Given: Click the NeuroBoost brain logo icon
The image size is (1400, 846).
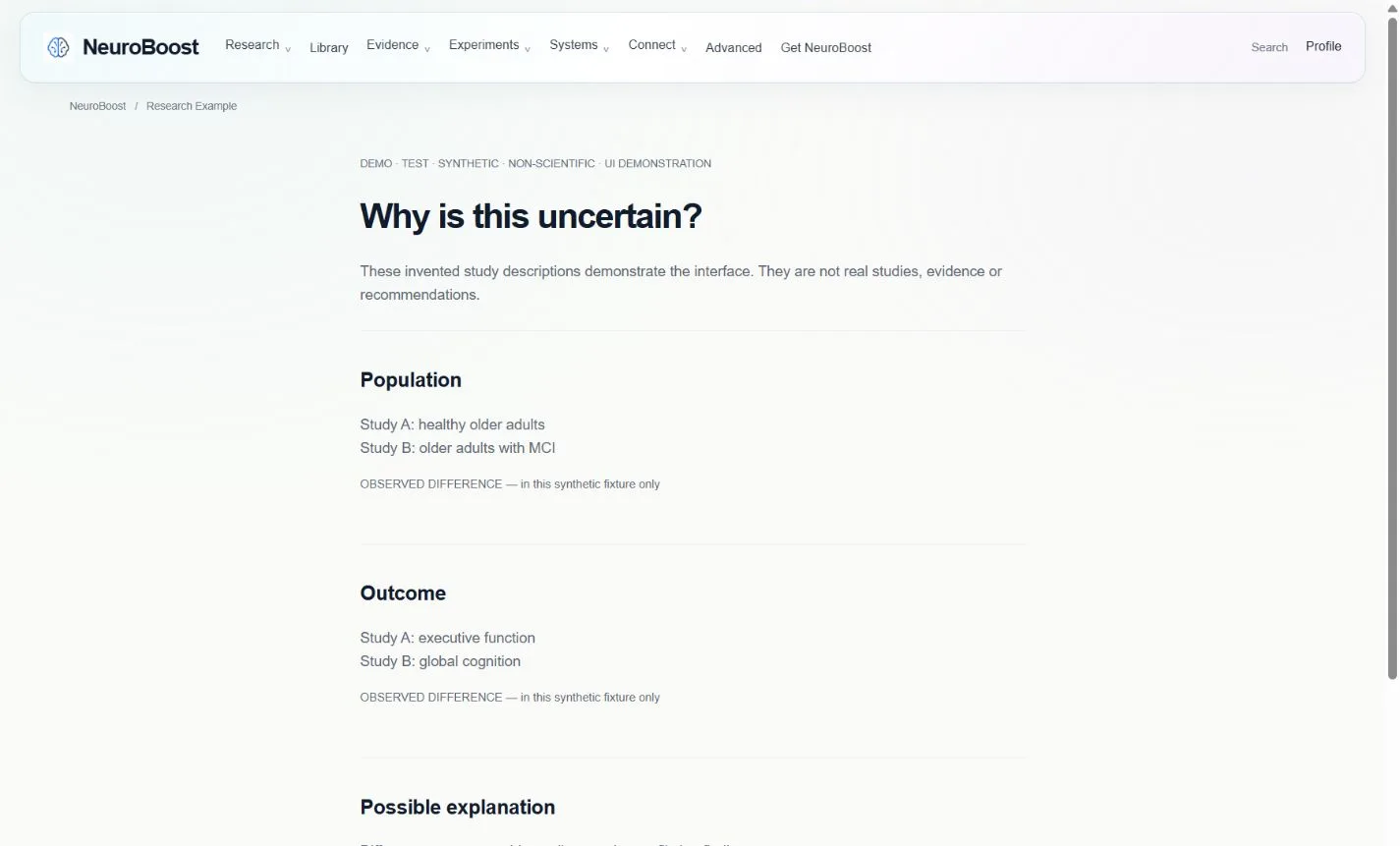Looking at the screenshot, I should click(x=58, y=46).
